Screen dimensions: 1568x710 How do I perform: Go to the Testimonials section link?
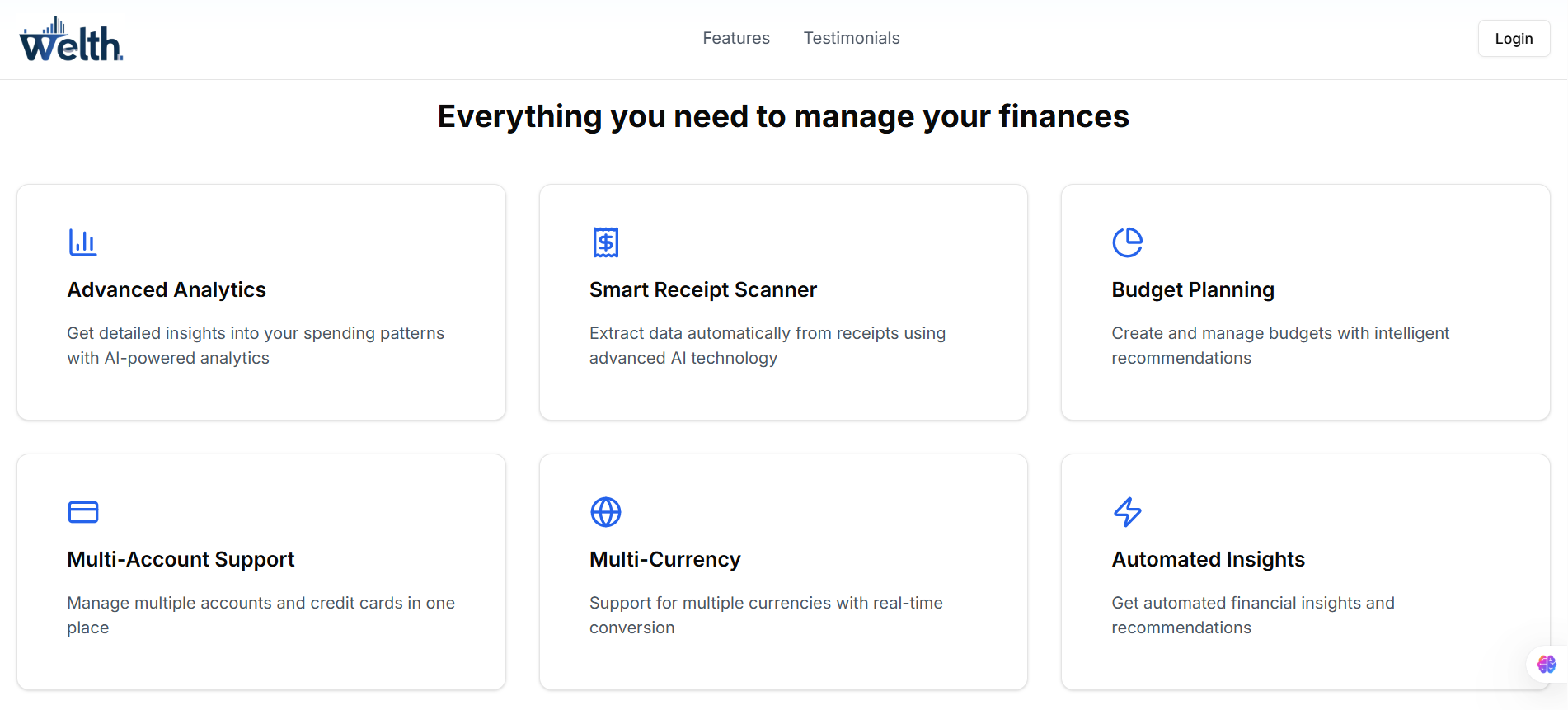click(851, 38)
